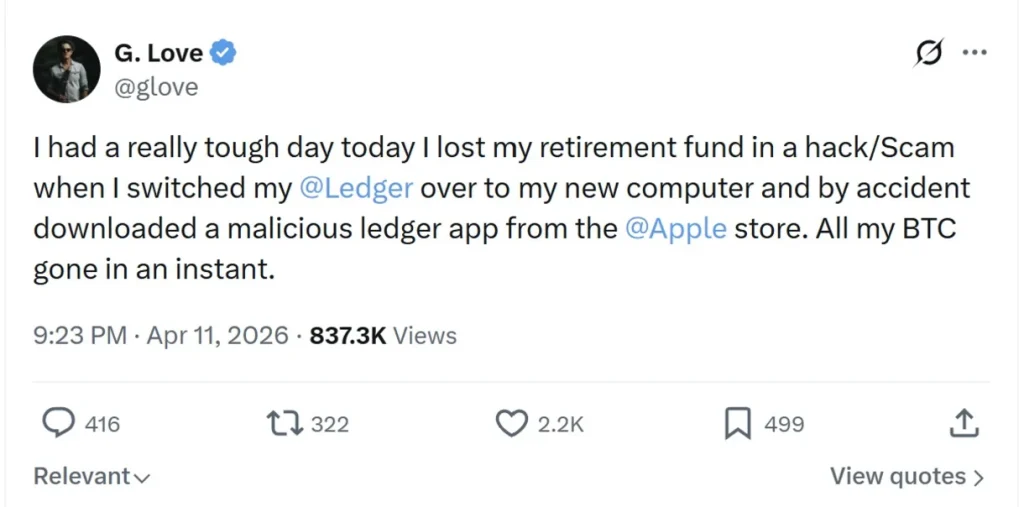Click the @Ledger mention link
Viewport: 1024px width, 507px height.
(x=356, y=188)
